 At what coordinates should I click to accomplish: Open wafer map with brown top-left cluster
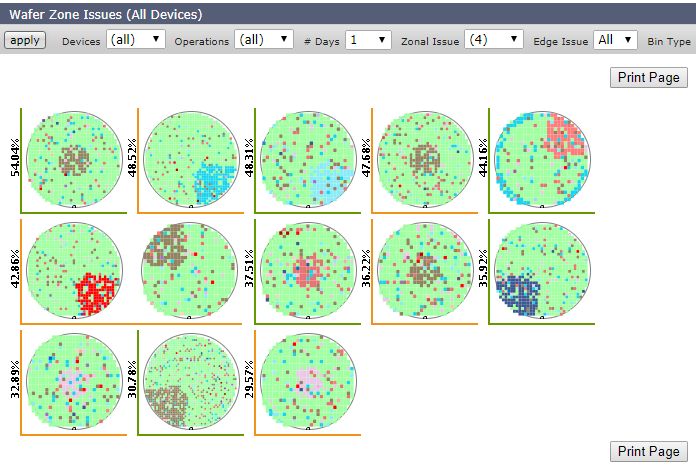[190, 270]
